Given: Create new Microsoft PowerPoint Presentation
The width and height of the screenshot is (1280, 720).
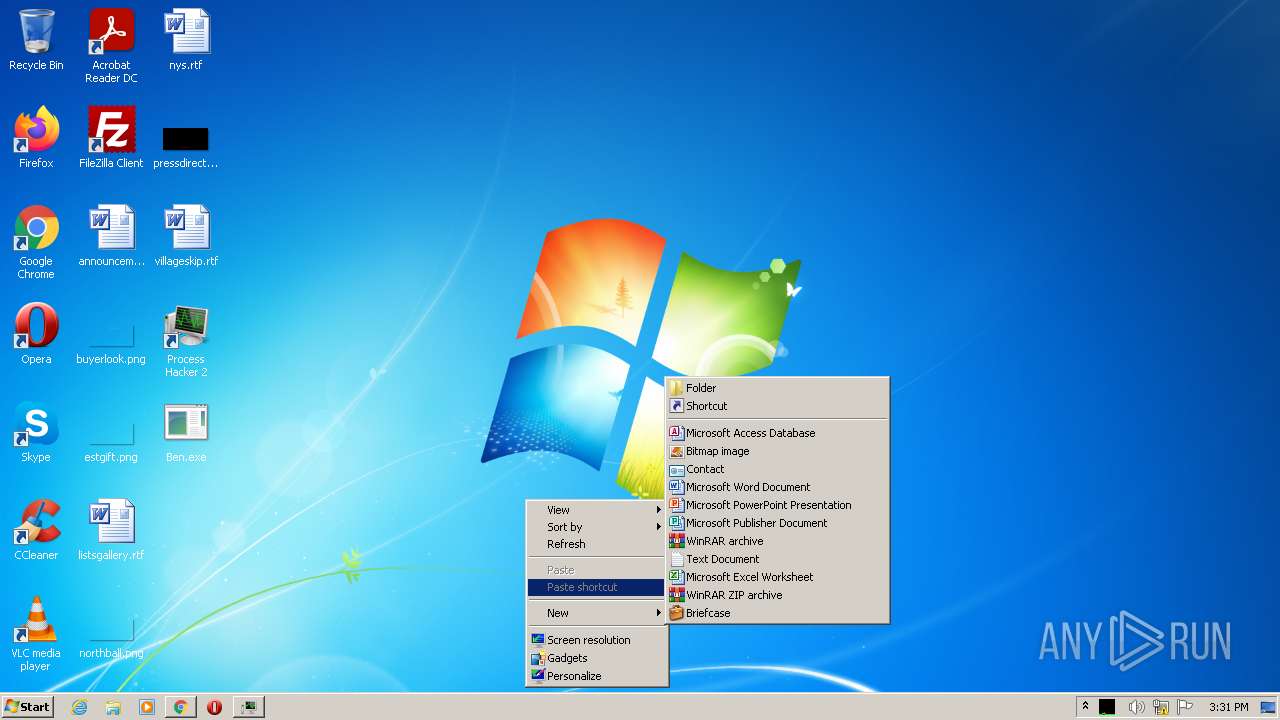Looking at the screenshot, I should coord(777,505).
